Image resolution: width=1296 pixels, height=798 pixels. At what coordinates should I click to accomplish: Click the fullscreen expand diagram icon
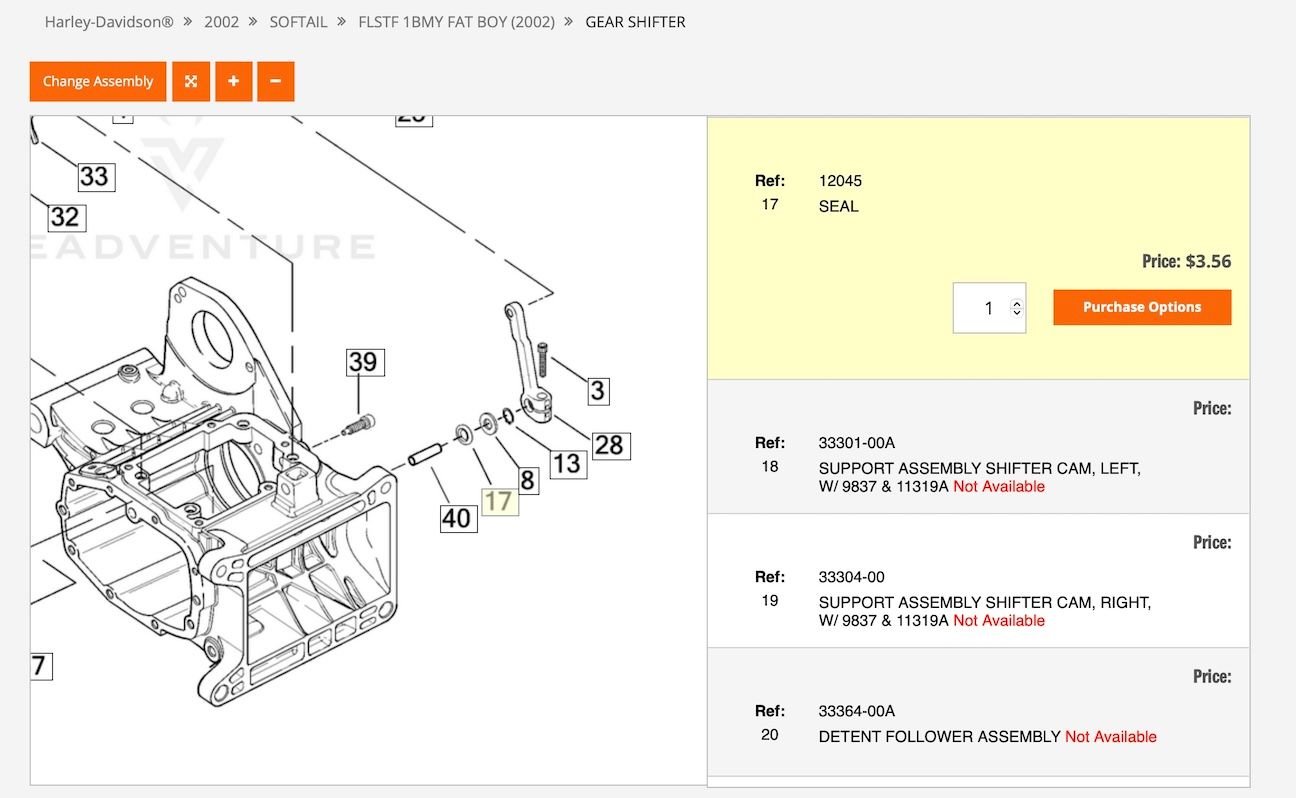click(191, 81)
